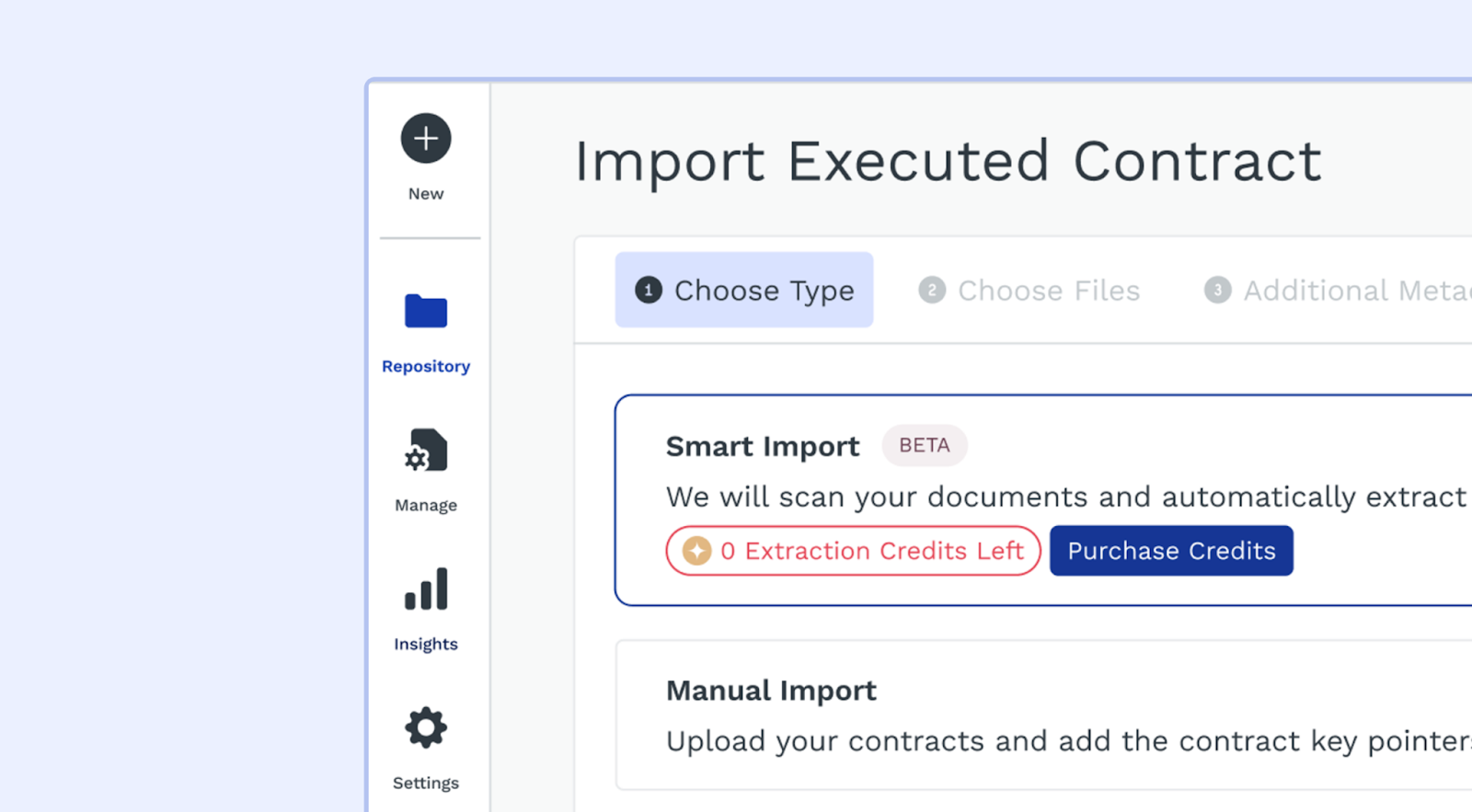Open the Repository folder icon
This screenshot has height=812, width=1472.
coord(426,312)
